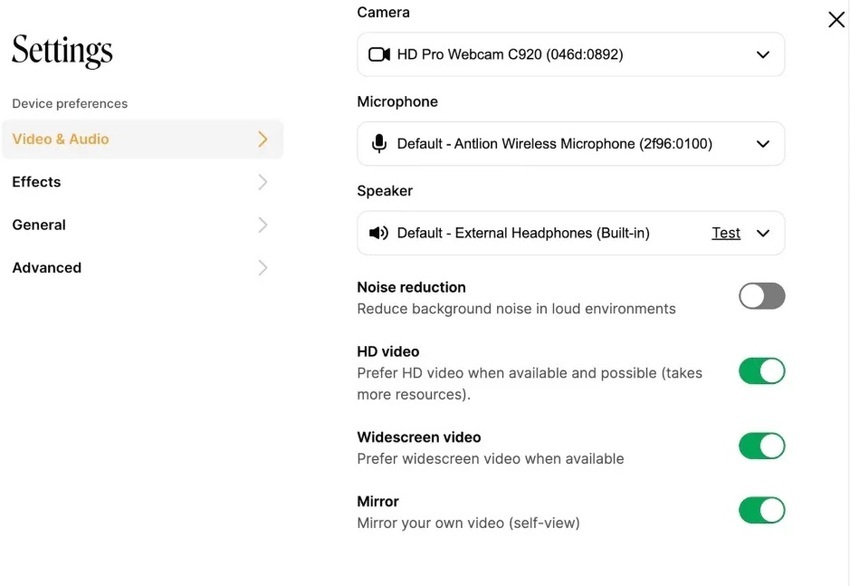
Task: Open the General settings section
Action: coord(143,225)
